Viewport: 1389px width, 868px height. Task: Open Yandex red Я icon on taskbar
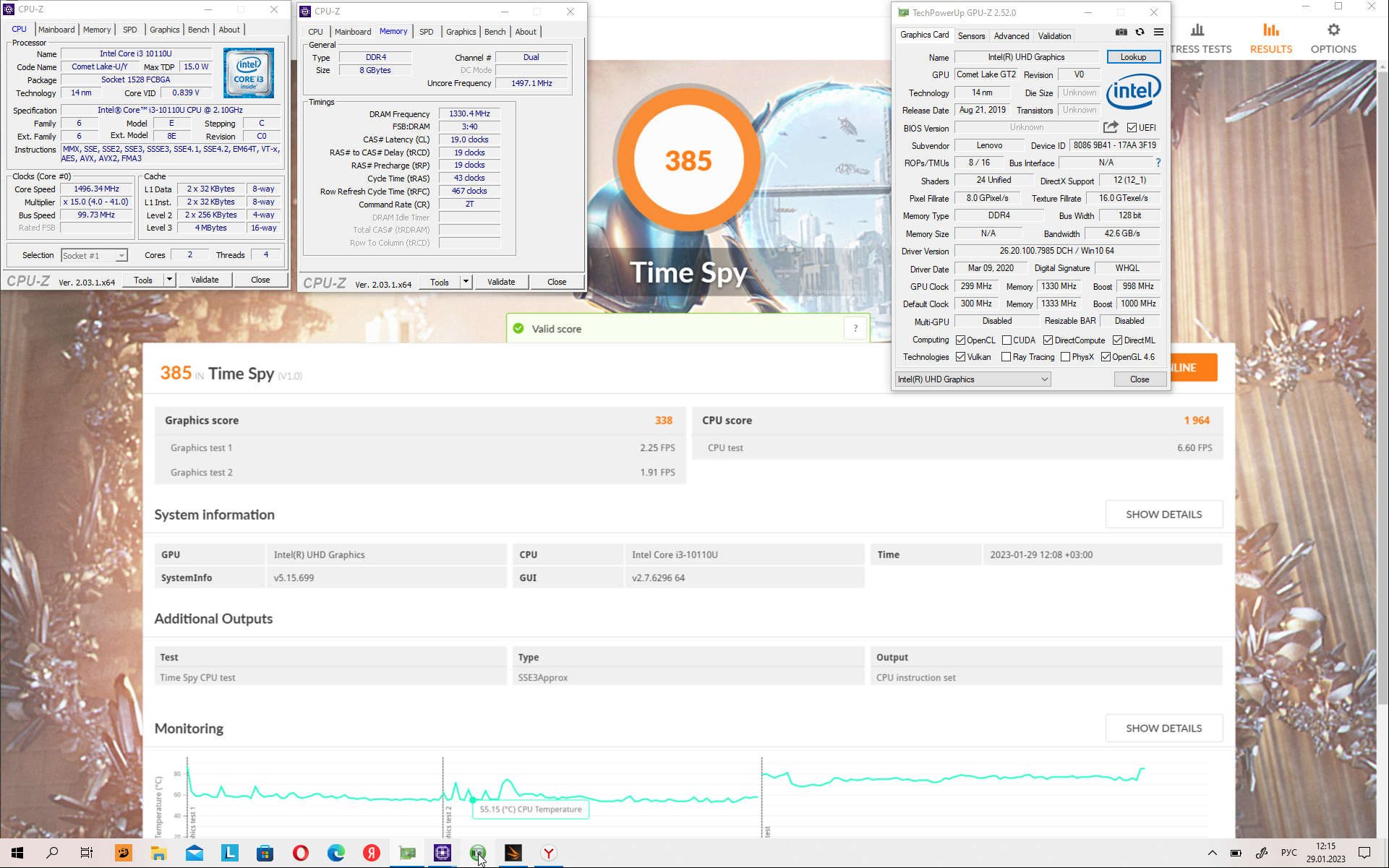click(x=371, y=853)
